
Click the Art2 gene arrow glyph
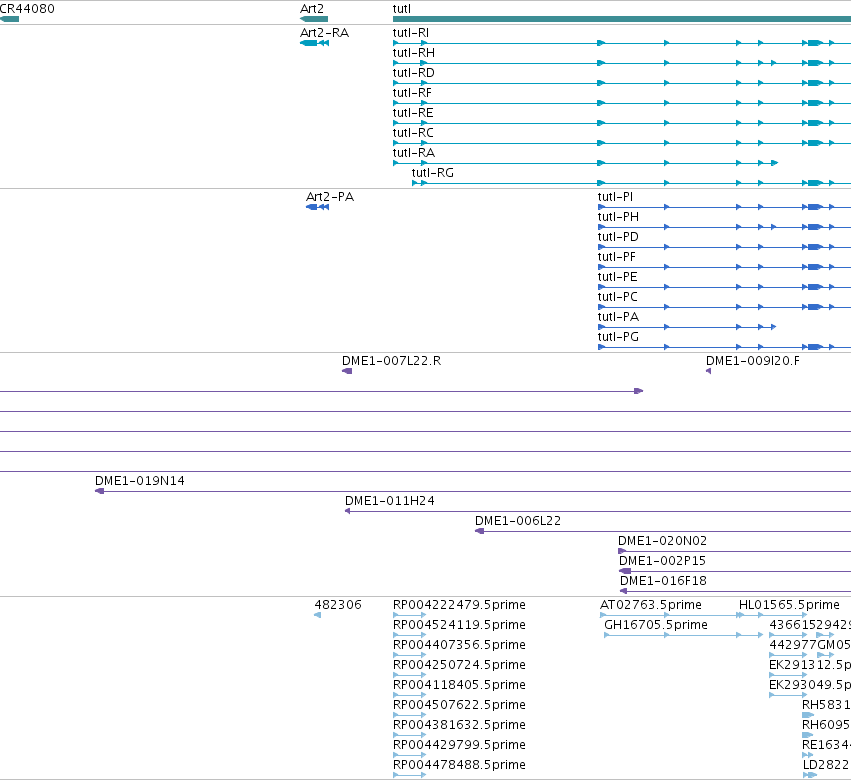pos(314,19)
